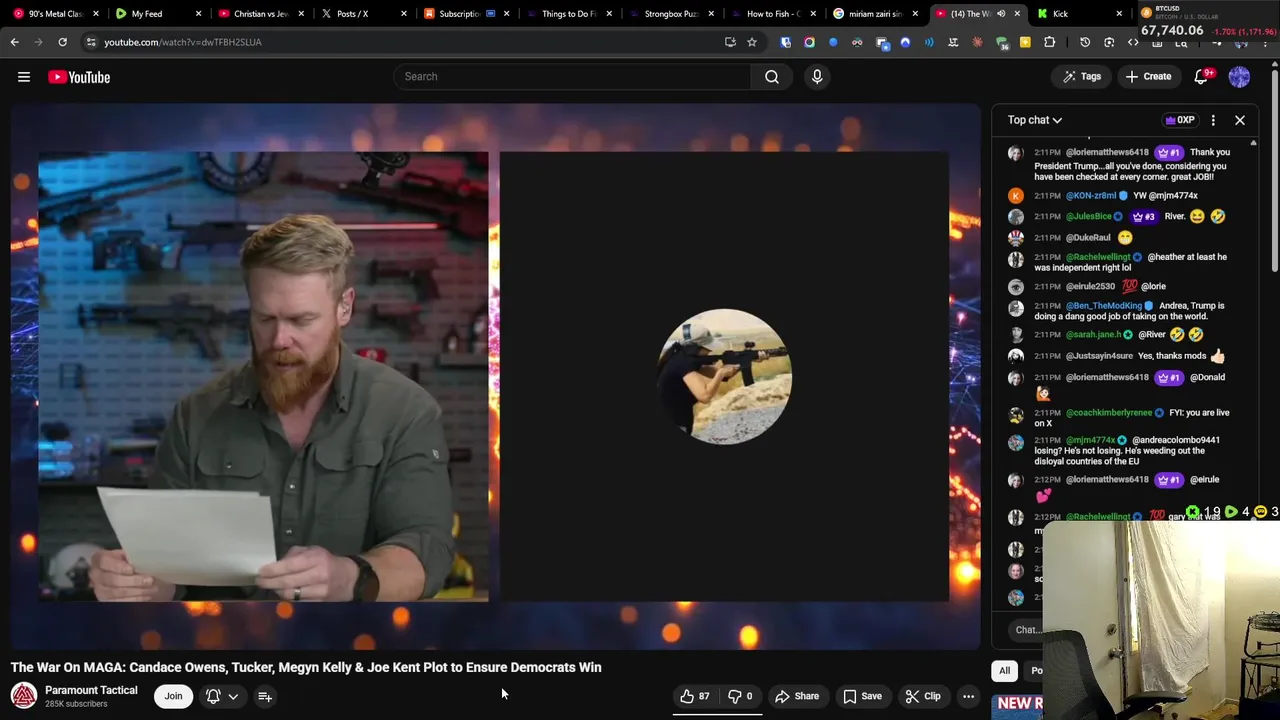Reload the current page
This screenshot has height=720, width=1280.
tap(62, 42)
